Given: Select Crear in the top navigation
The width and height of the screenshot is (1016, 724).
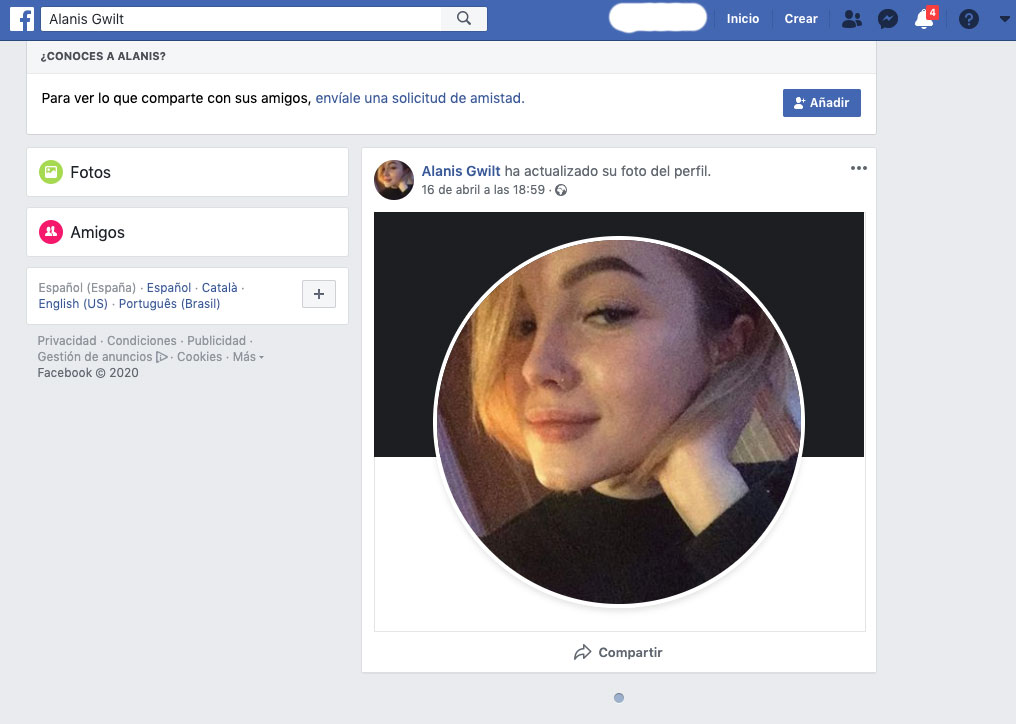Looking at the screenshot, I should tap(800, 18).
